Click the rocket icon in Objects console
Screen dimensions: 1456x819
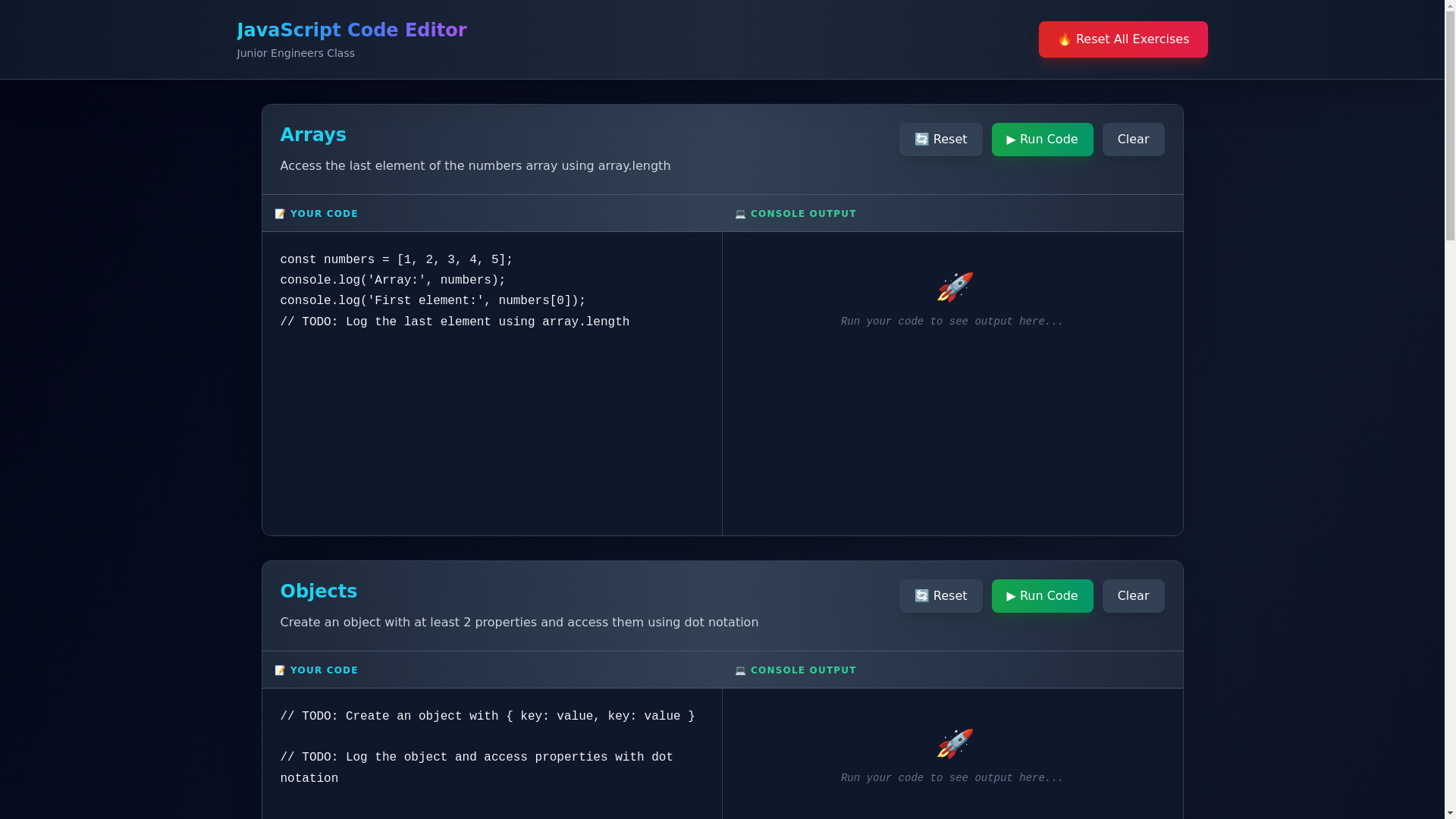(954, 744)
